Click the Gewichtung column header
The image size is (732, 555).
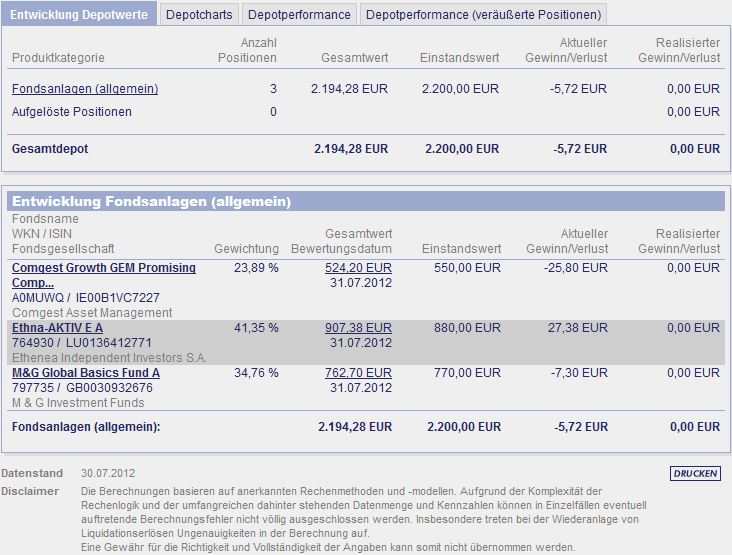(246, 249)
